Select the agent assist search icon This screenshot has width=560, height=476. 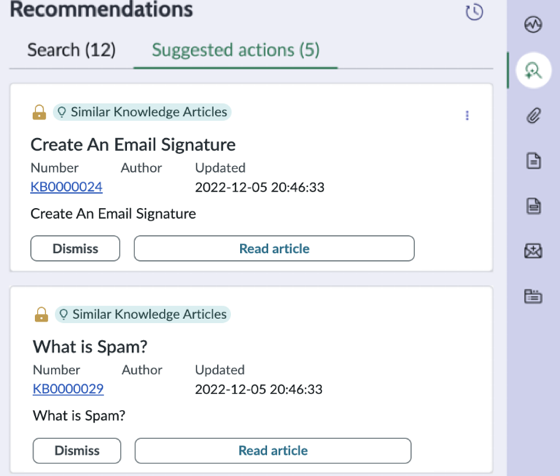pyautogui.click(x=533, y=70)
